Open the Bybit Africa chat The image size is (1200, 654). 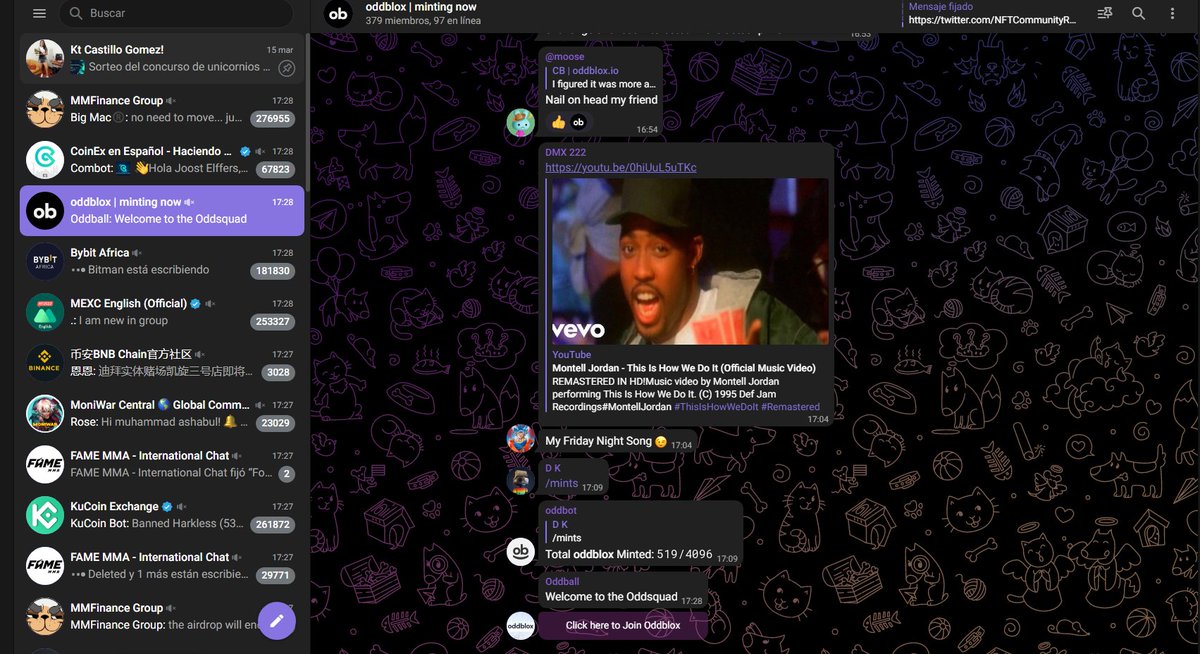pyautogui.click(x=160, y=261)
